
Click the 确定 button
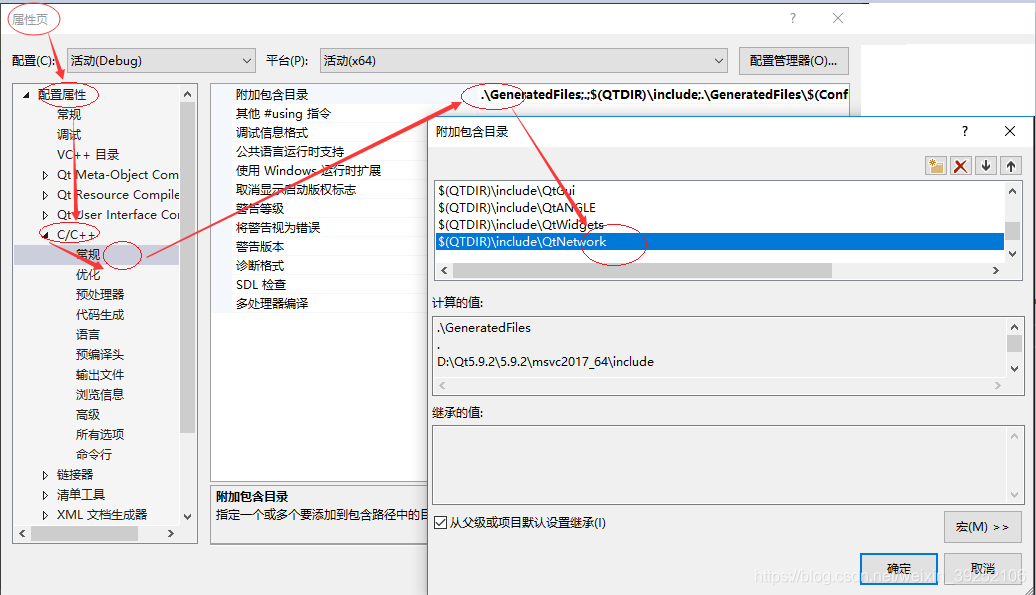click(899, 568)
